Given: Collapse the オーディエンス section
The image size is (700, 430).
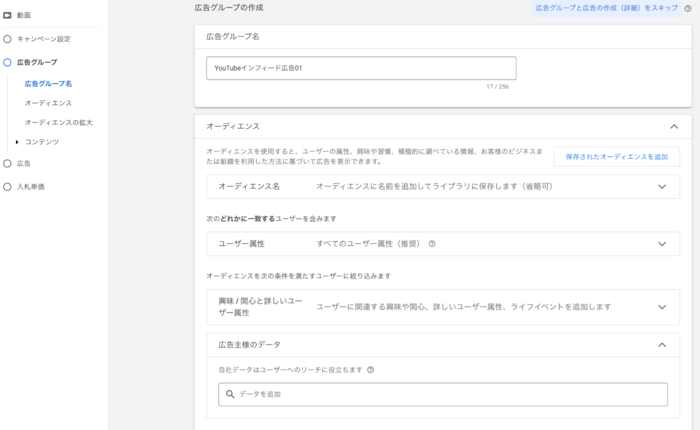Looking at the screenshot, I should [673, 127].
